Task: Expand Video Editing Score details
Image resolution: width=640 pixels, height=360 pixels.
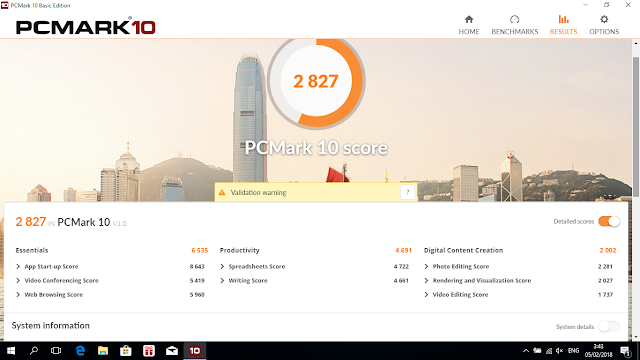Action: pos(426,295)
